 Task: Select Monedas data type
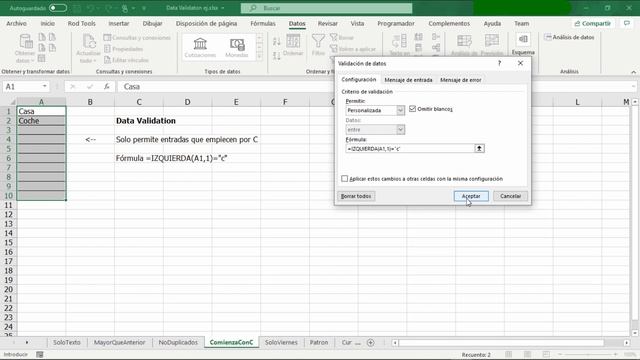coord(237,47)
